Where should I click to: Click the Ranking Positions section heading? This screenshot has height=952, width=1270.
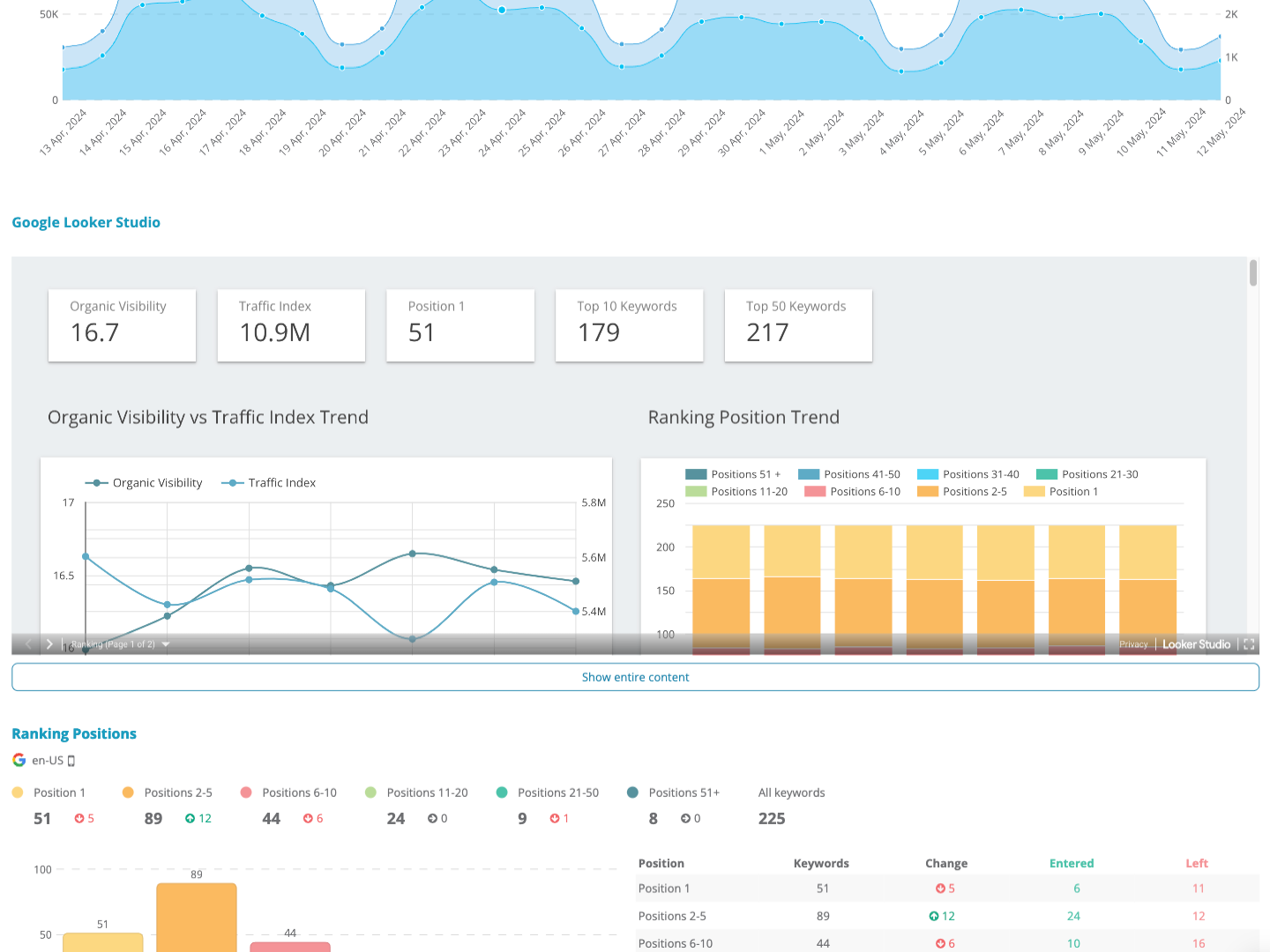coord(74,733)
